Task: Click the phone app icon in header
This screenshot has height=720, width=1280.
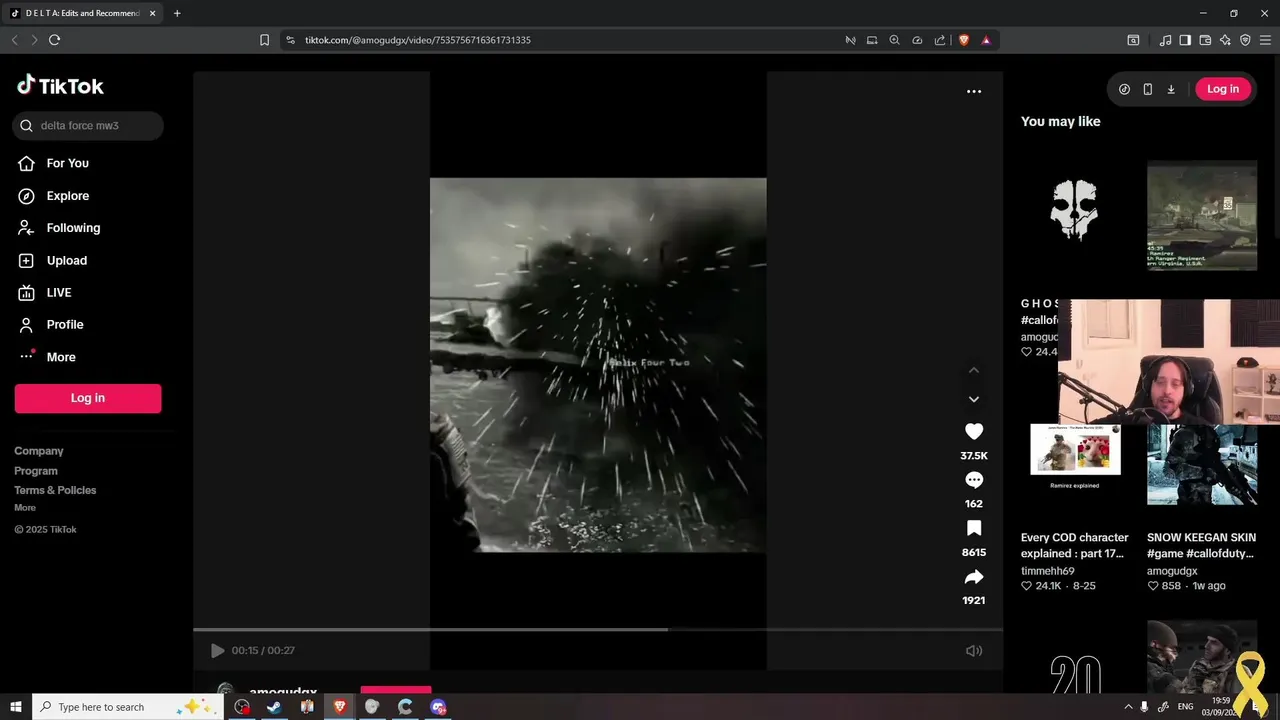Action: [1147, 89]
